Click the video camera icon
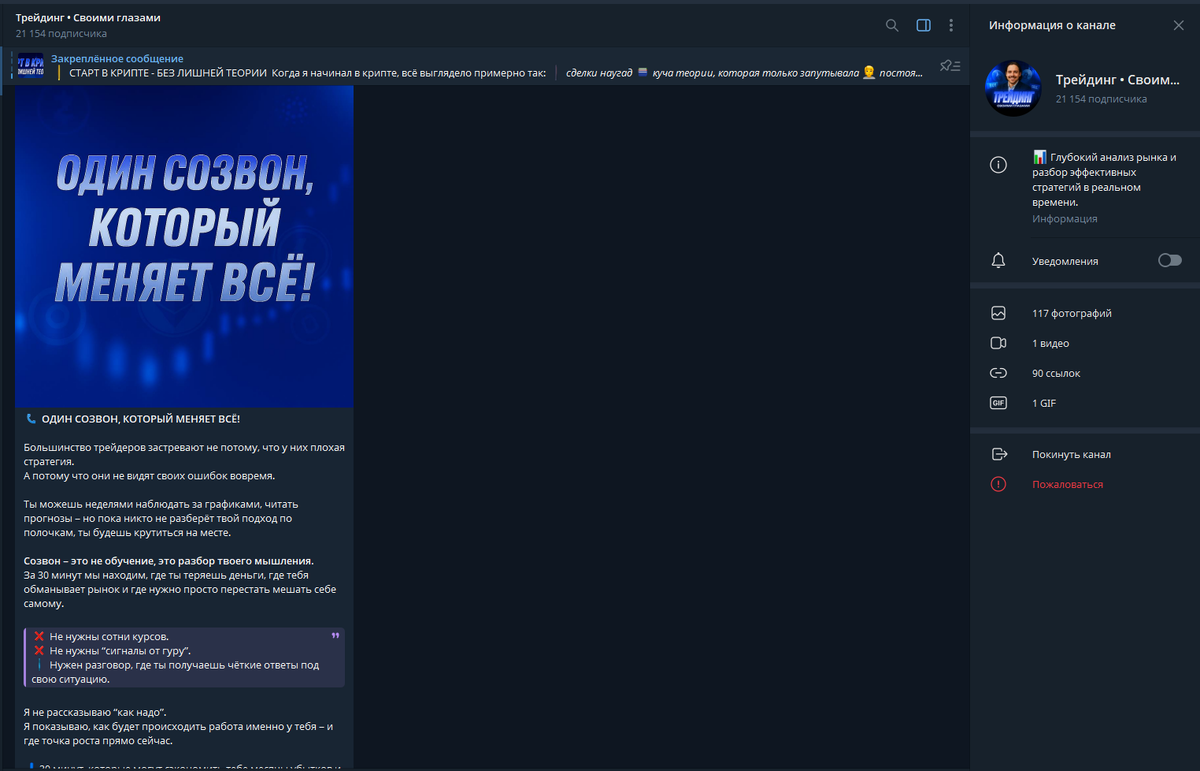1200x771 pixels. (998, 343)
